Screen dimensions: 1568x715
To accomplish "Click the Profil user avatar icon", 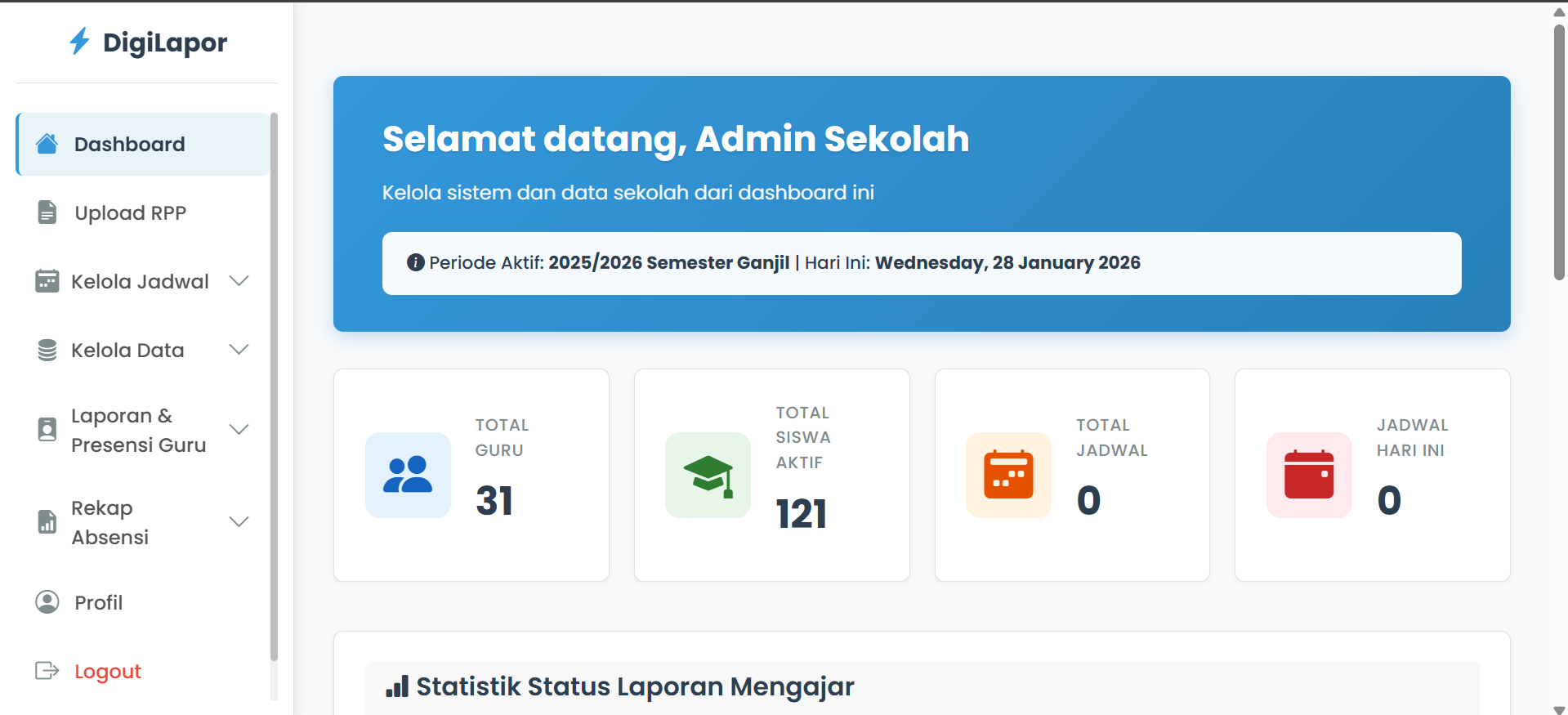I will pyautogui.click(x=47, y=602).
